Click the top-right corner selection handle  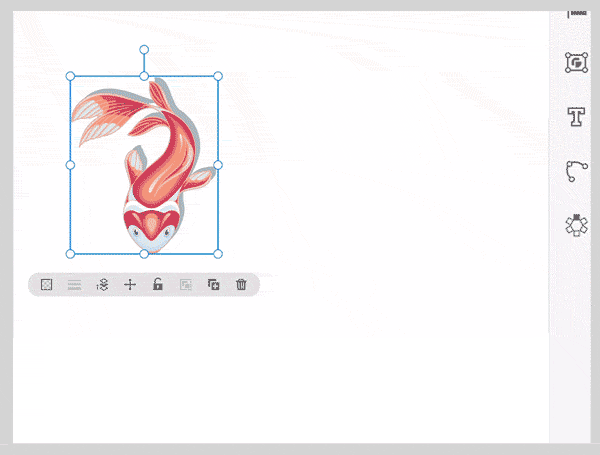pos(218,76)
